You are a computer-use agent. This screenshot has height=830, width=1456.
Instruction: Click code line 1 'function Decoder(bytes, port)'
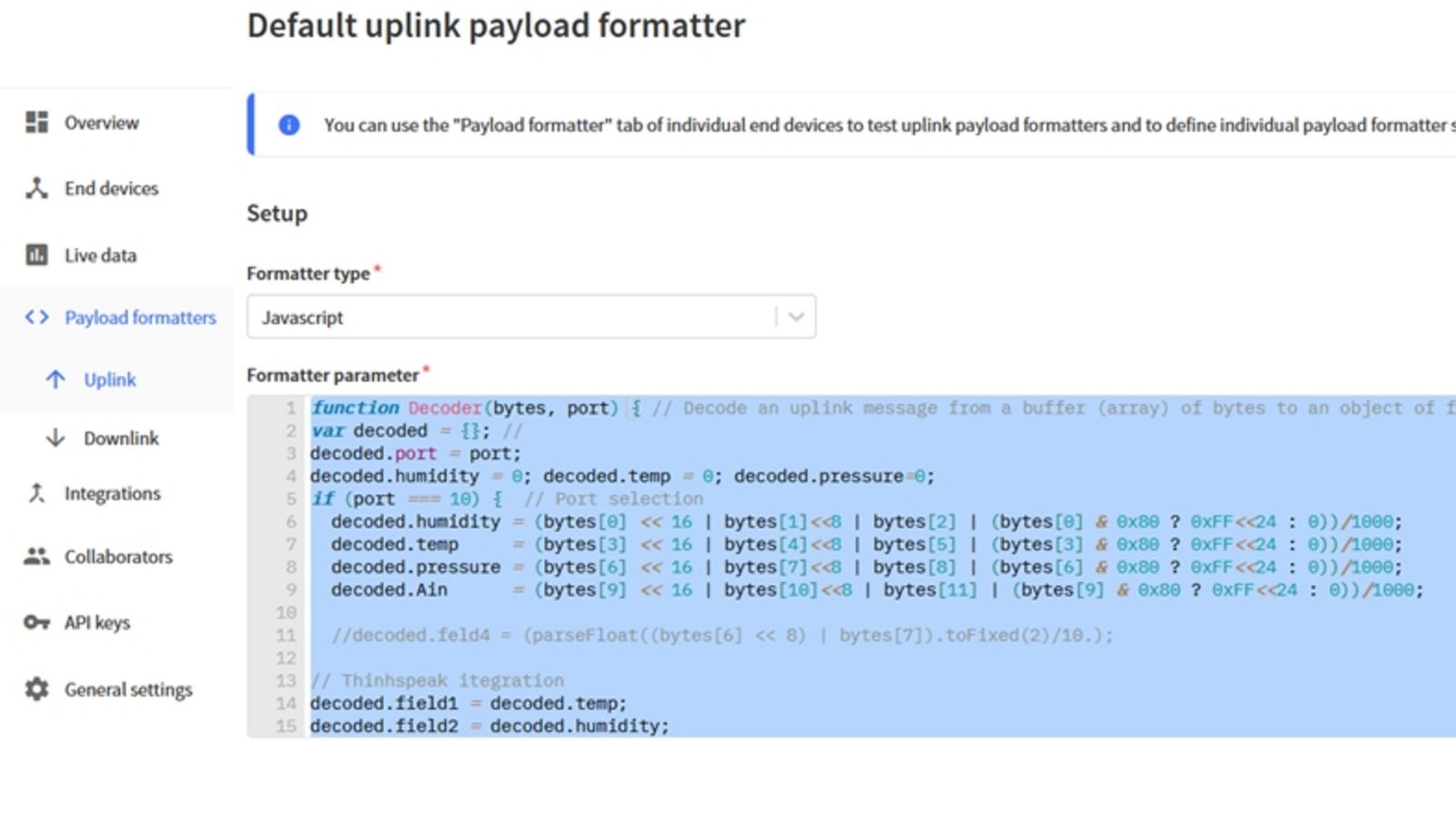click(464, 408)
